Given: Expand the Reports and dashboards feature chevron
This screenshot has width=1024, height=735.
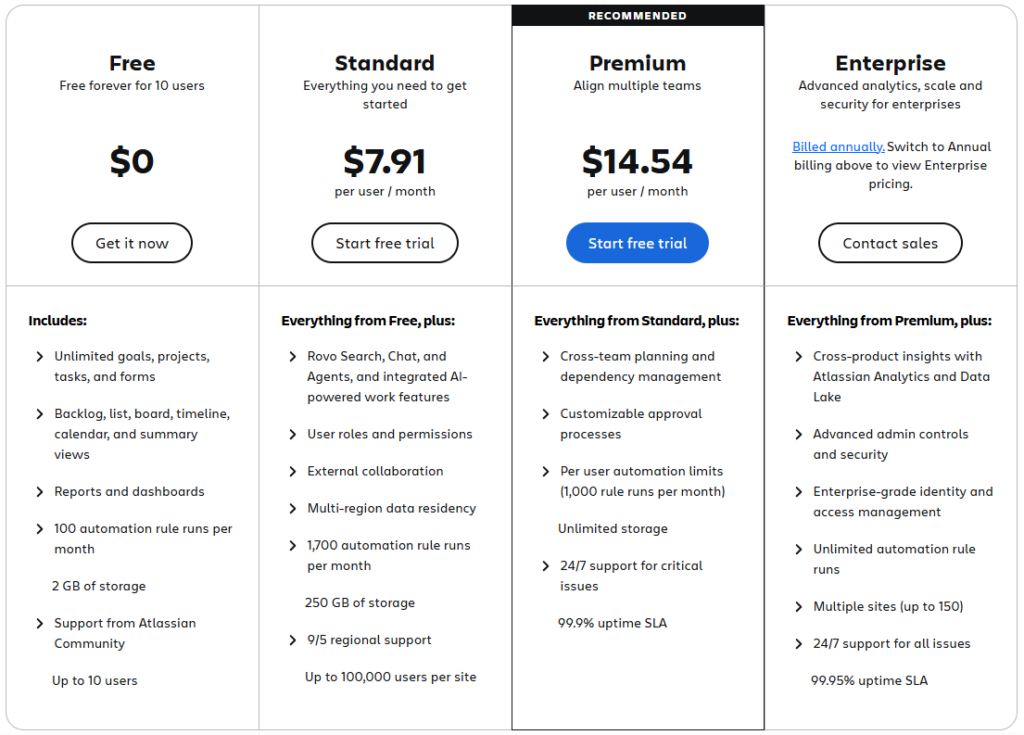Looking at the screenshot, I should tap(40, 491).
